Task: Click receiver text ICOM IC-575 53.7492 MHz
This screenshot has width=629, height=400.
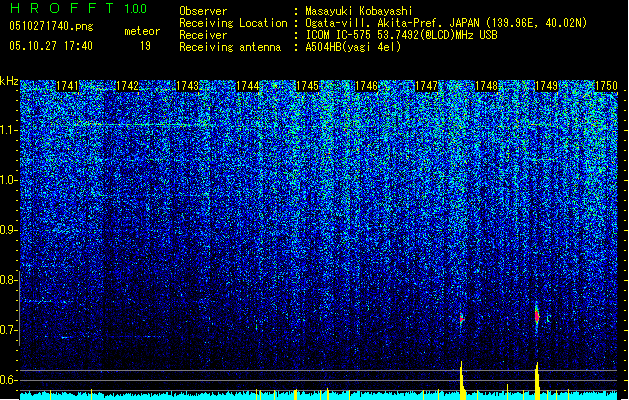Action: pyautogui.click(x=401, y=35)
